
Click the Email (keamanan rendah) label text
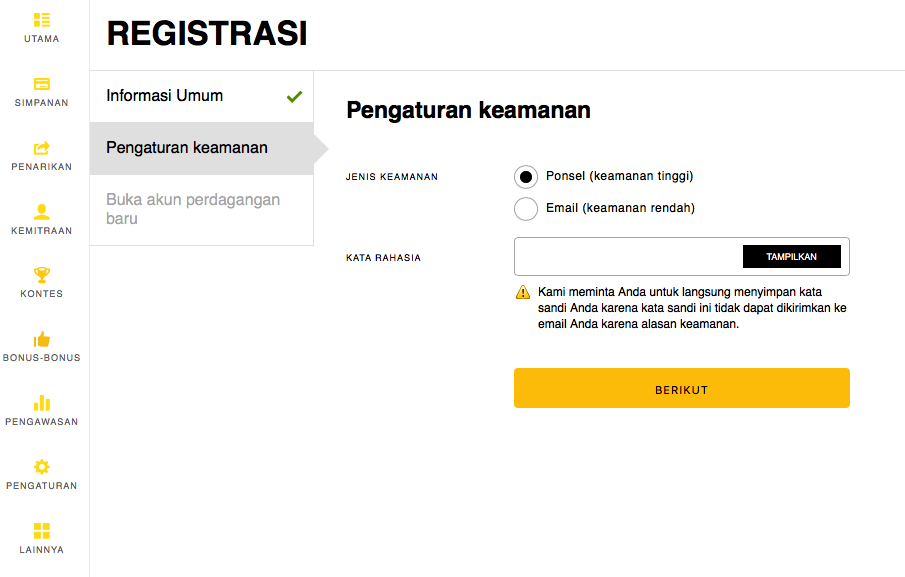tap(620, 209)
